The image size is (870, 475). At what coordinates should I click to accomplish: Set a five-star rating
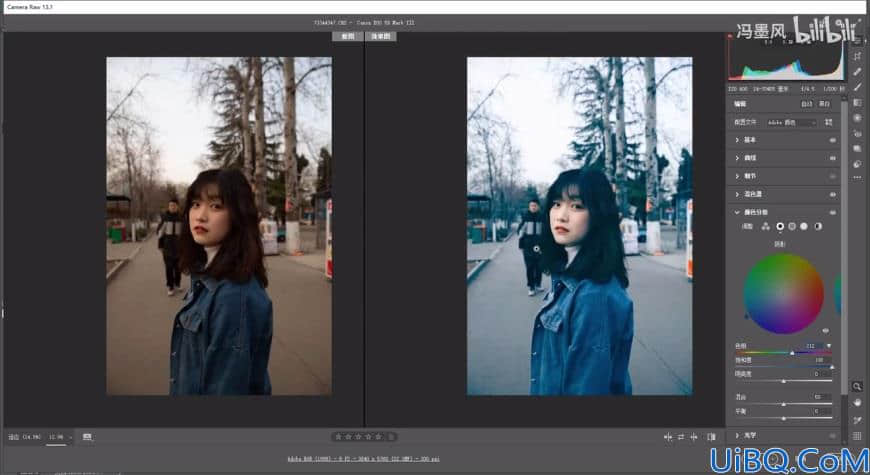(378, 437)
